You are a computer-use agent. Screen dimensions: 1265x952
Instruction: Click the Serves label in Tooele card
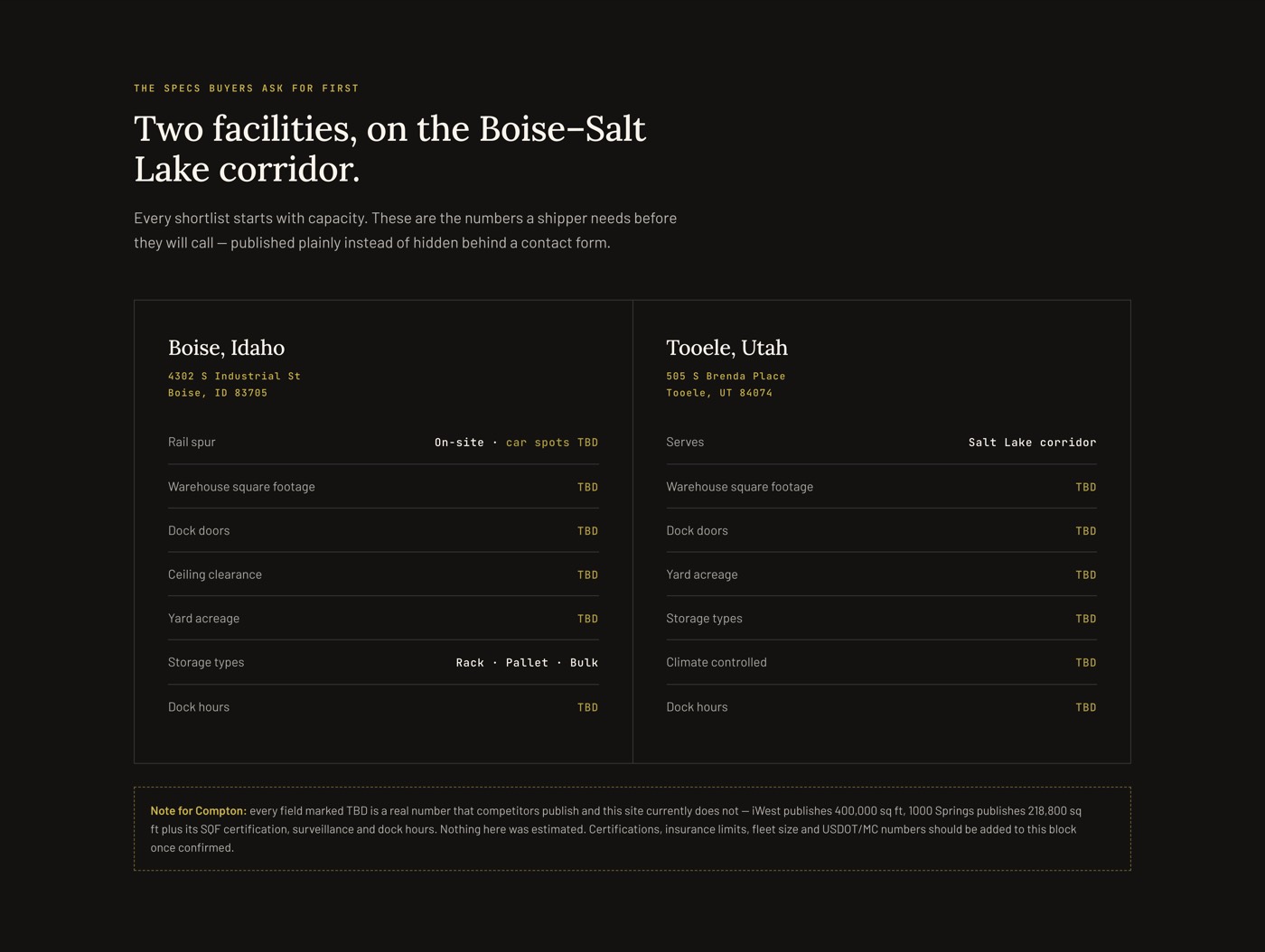click(685, 443)
